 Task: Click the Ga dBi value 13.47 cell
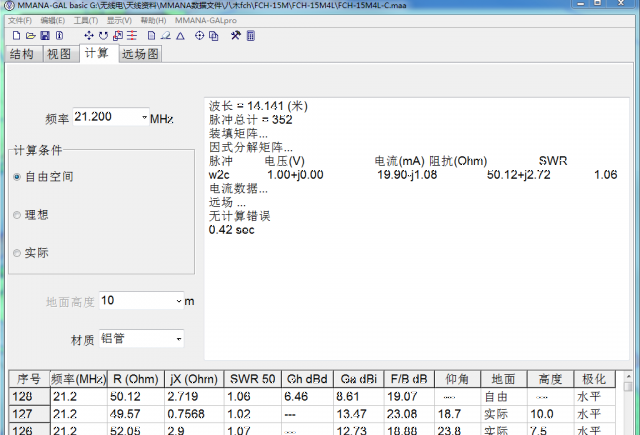[359, 414]
